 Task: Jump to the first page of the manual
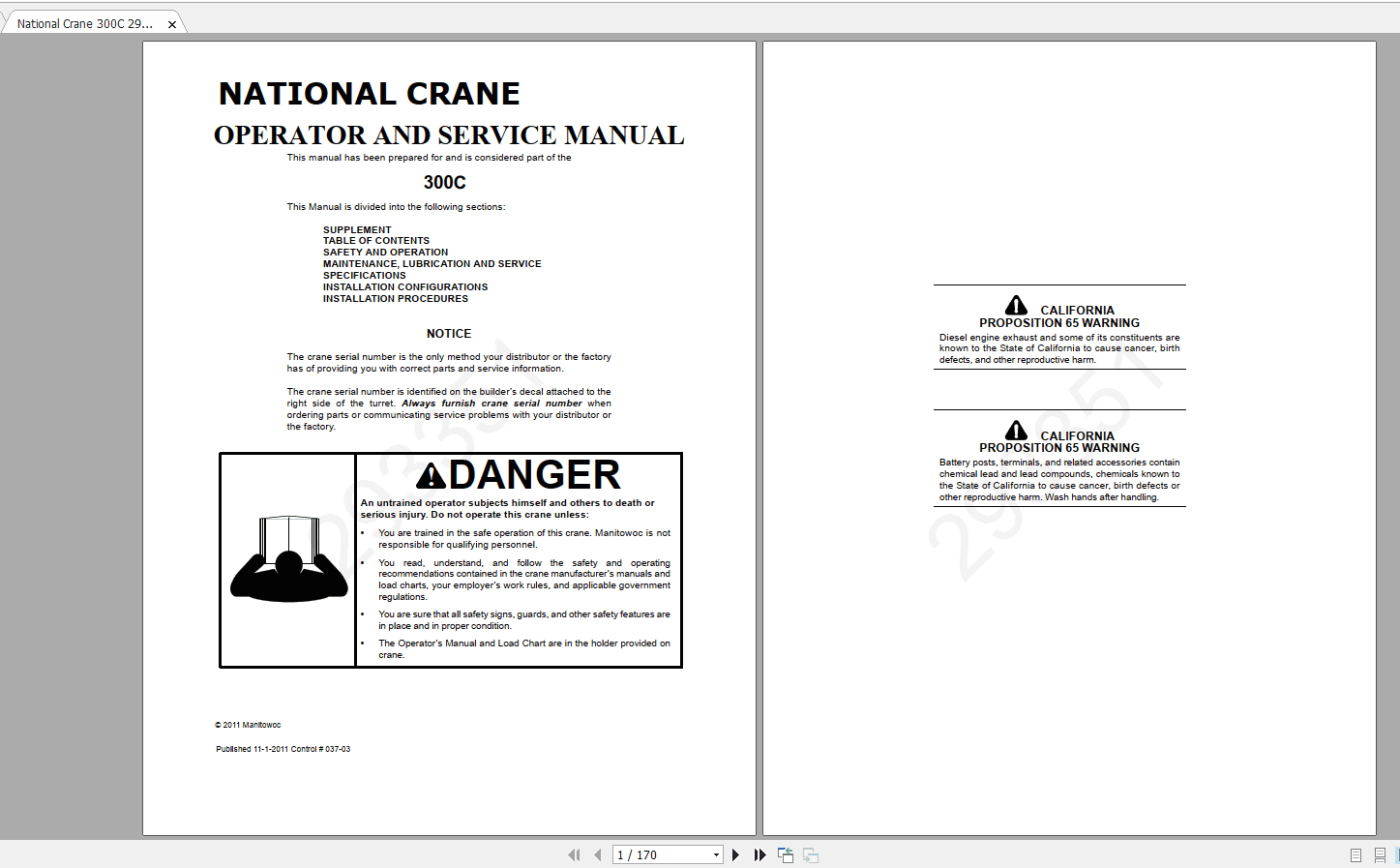pyautogui.click(x=574, y=854)
